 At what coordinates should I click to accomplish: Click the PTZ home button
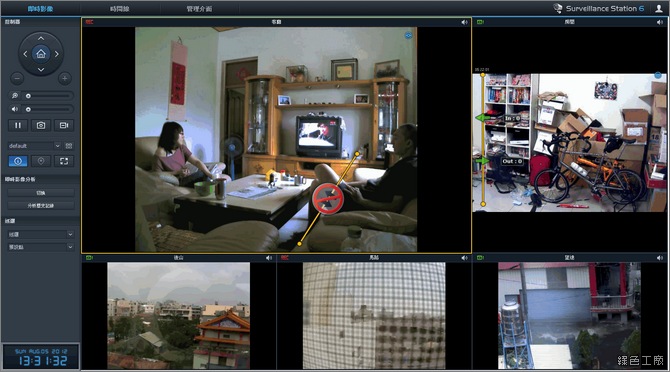41,54
